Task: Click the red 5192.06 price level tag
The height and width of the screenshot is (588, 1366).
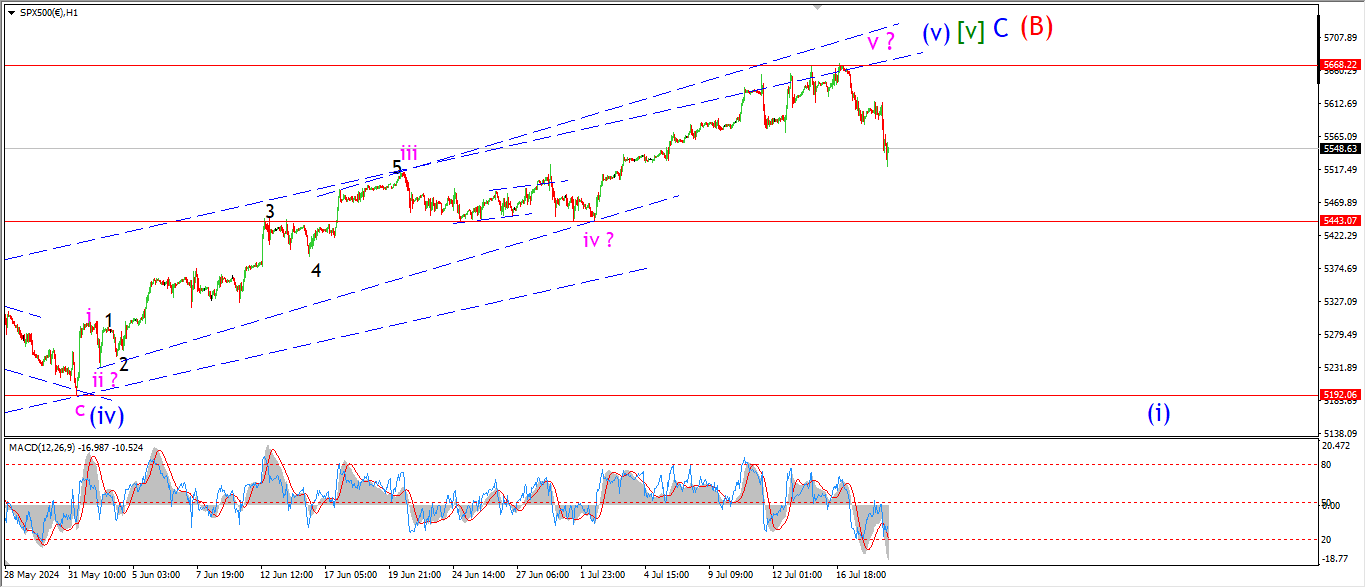Action: 1339,395
